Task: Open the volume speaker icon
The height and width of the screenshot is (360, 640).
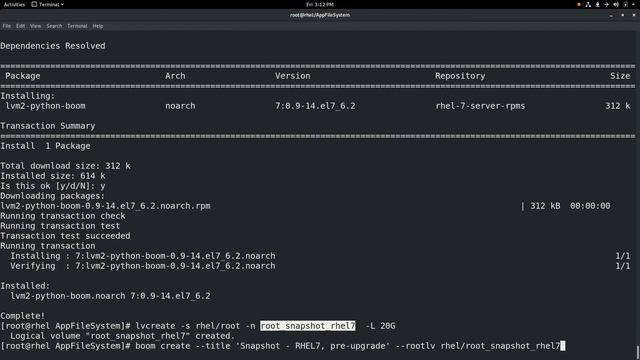Action: coord(616,4)
